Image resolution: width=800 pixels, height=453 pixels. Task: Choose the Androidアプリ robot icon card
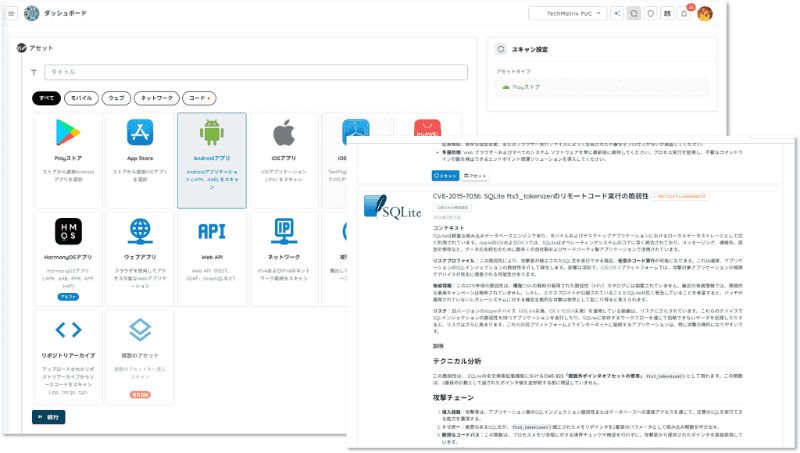(212, 133)
